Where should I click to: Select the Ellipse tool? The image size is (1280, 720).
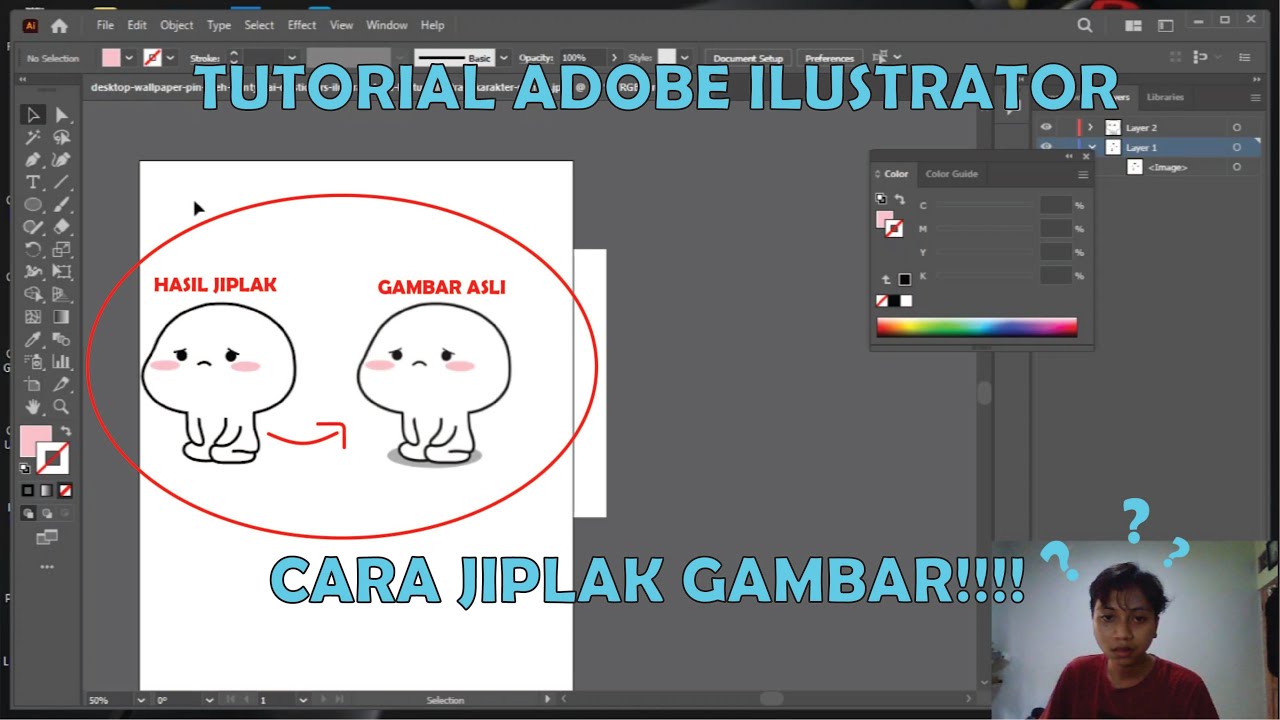33,204
